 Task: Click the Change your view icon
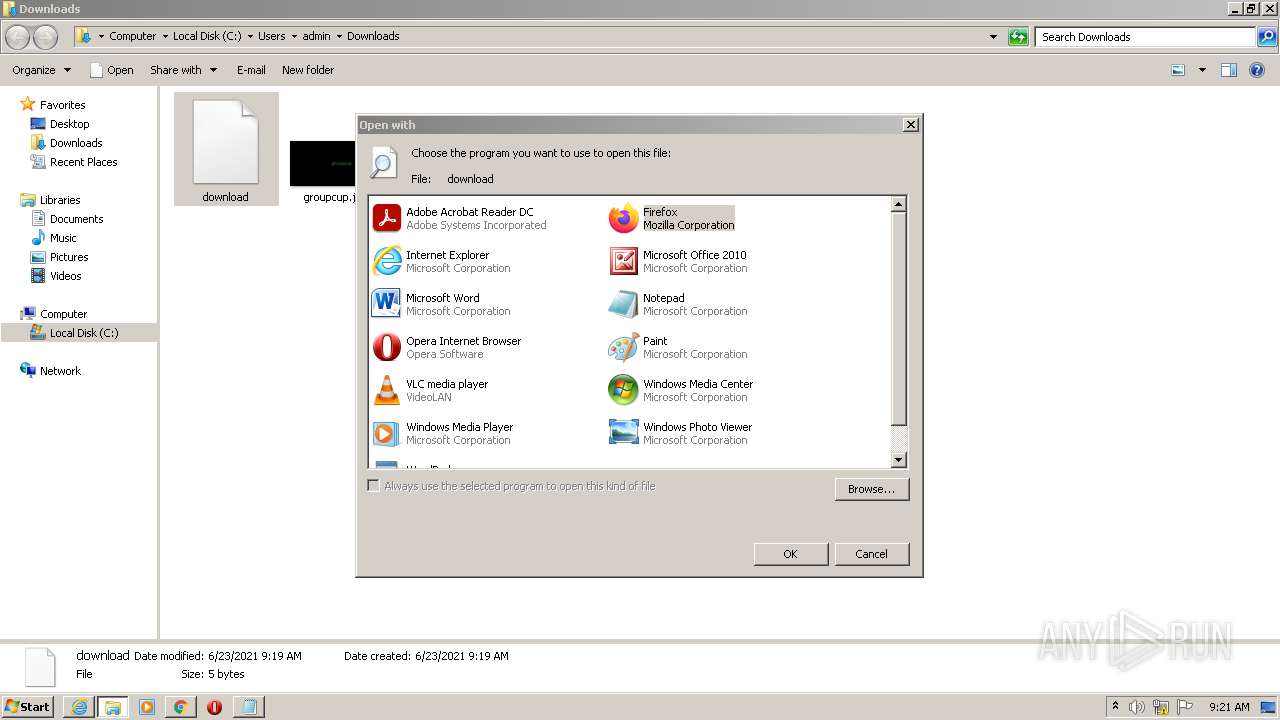click(x=1178, y=70)
